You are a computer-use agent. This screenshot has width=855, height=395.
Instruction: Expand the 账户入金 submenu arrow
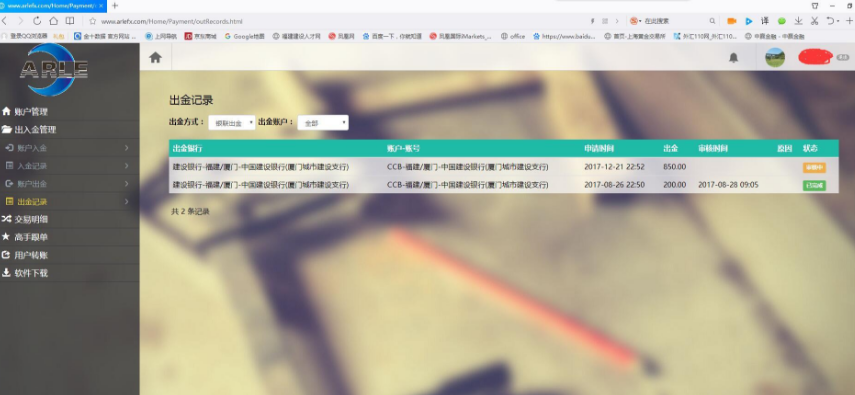(127, 148)
